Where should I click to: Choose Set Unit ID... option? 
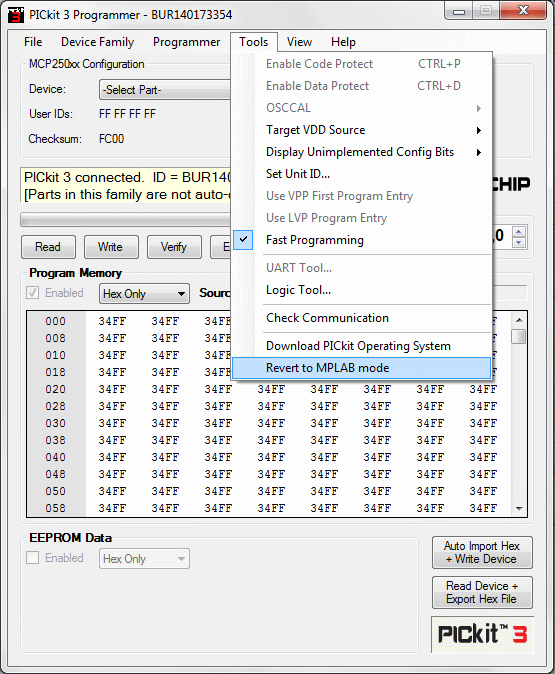(x=362, y=174)
